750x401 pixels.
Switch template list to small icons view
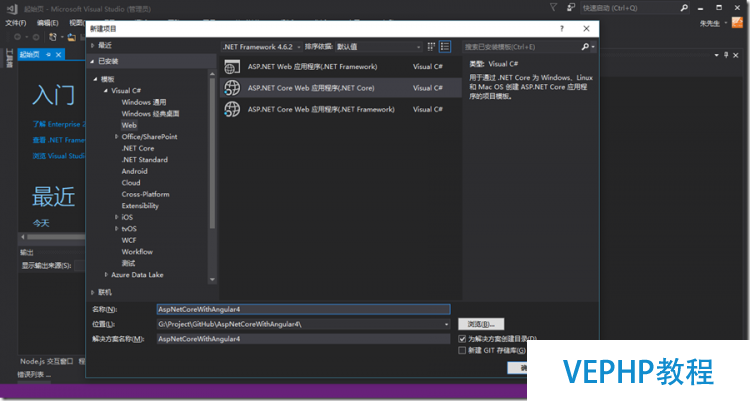point(431,46)
